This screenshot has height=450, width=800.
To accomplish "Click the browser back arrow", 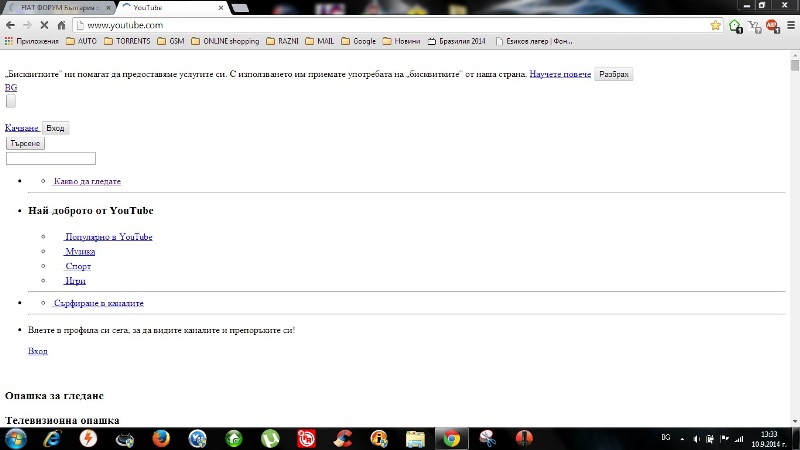I will tap(11, 25).
